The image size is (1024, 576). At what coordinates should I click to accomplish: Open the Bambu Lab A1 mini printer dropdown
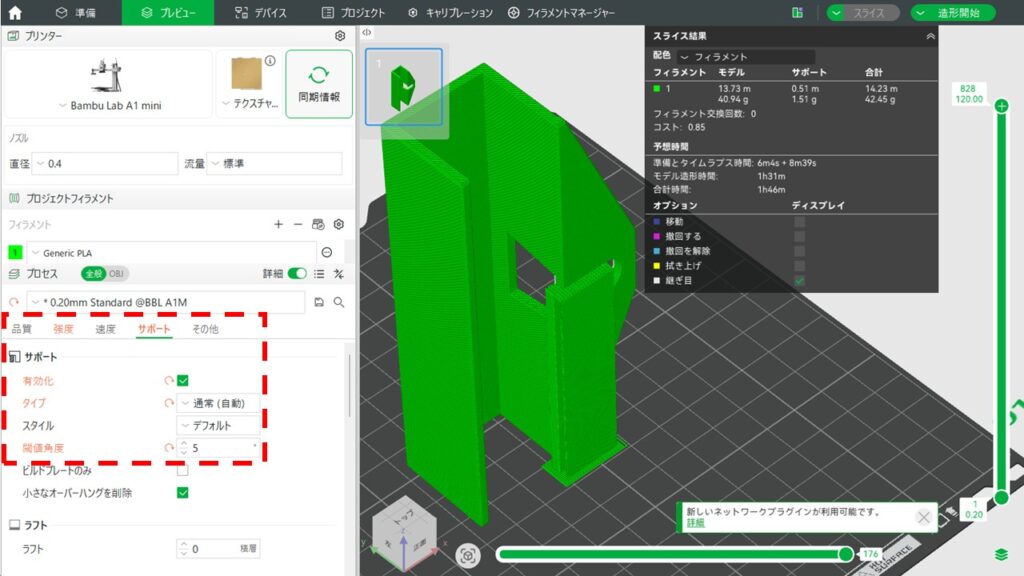(x=109, y=105)
